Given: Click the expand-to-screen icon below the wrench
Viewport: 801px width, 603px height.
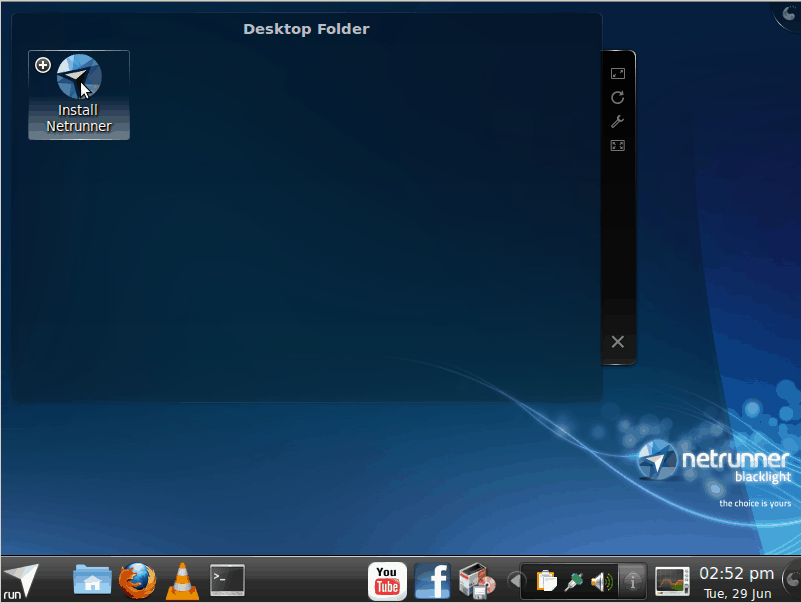Looking at the screenshot, I should (618, 146).
